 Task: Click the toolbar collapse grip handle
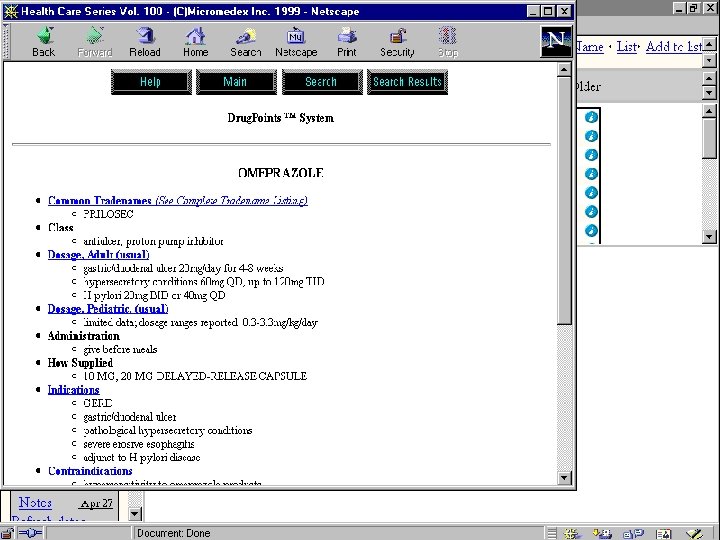[6, 42]
